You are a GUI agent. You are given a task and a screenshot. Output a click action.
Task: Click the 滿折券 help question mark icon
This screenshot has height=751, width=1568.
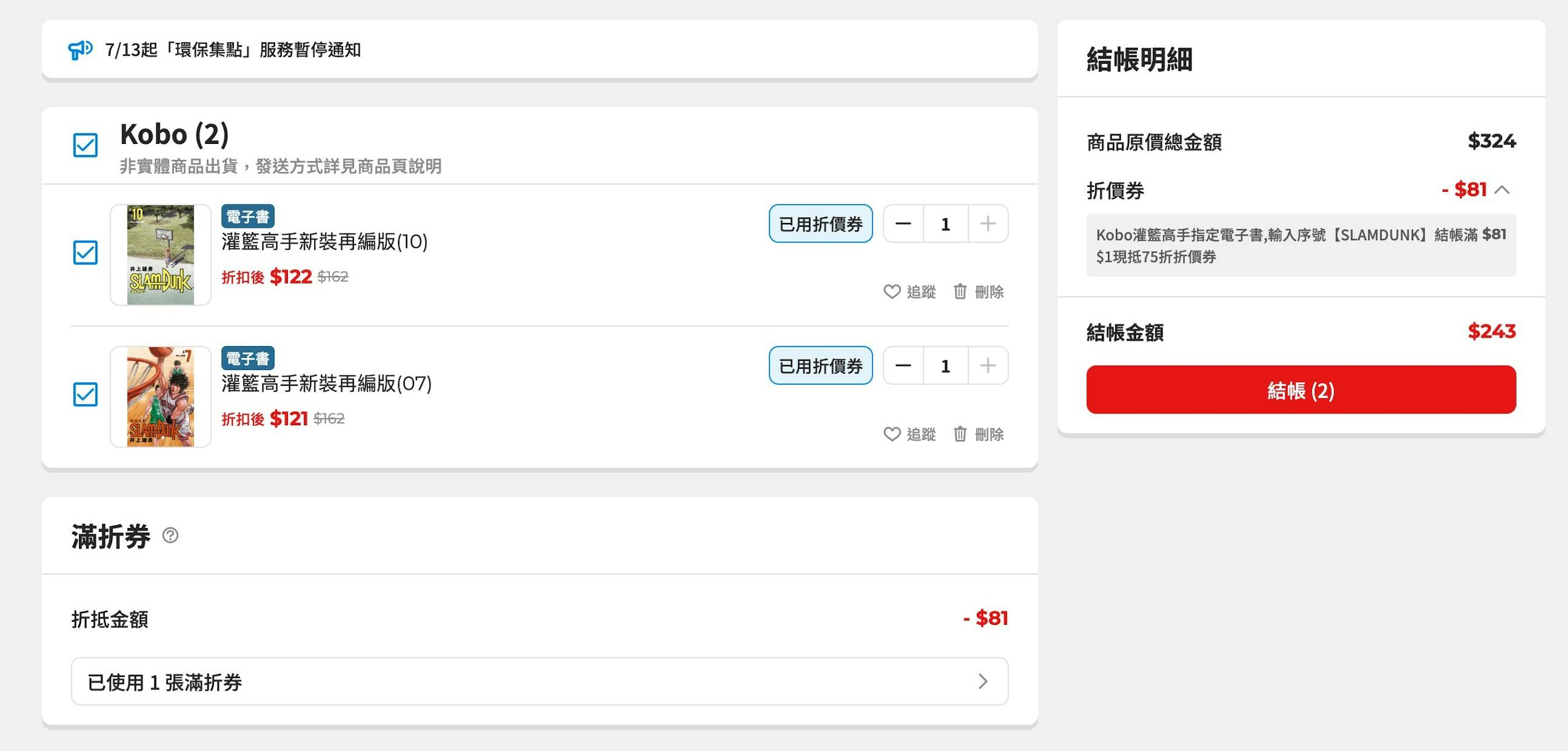(170, 535)
